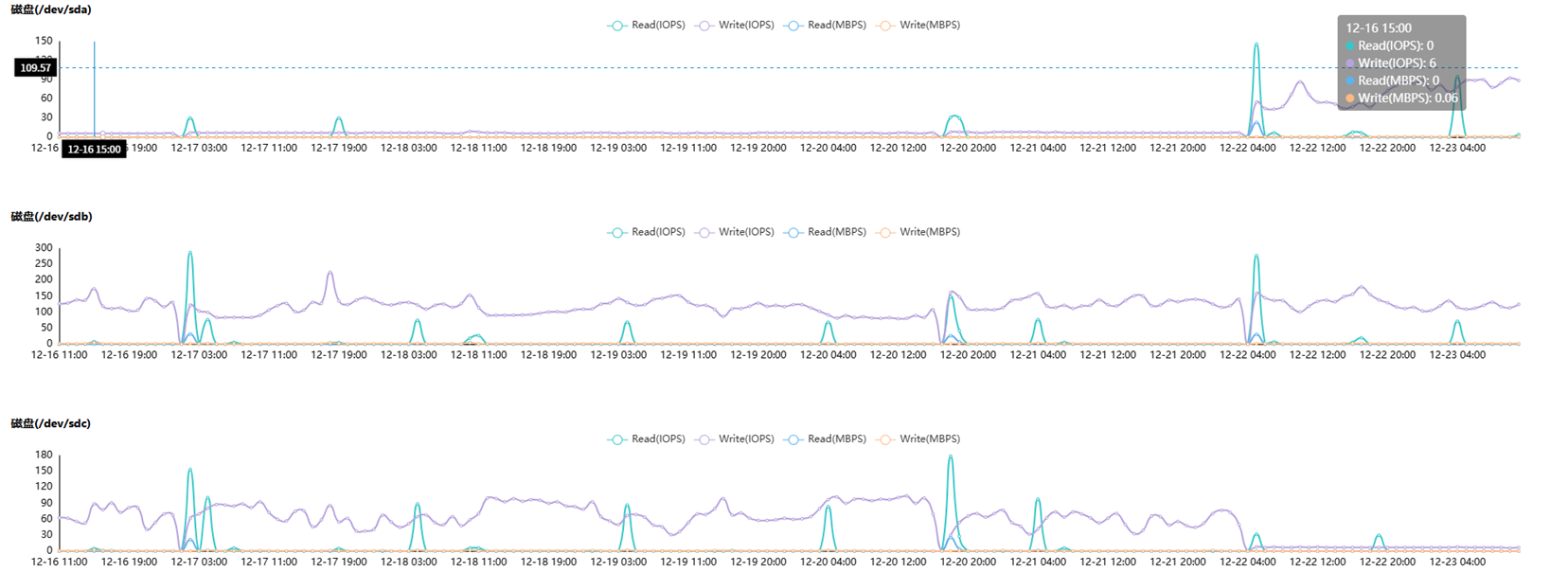Toggle Write(MBPS) legend in /dev/sda chart
Viewport: 1568px width, 572px height.
coord(918,26)
